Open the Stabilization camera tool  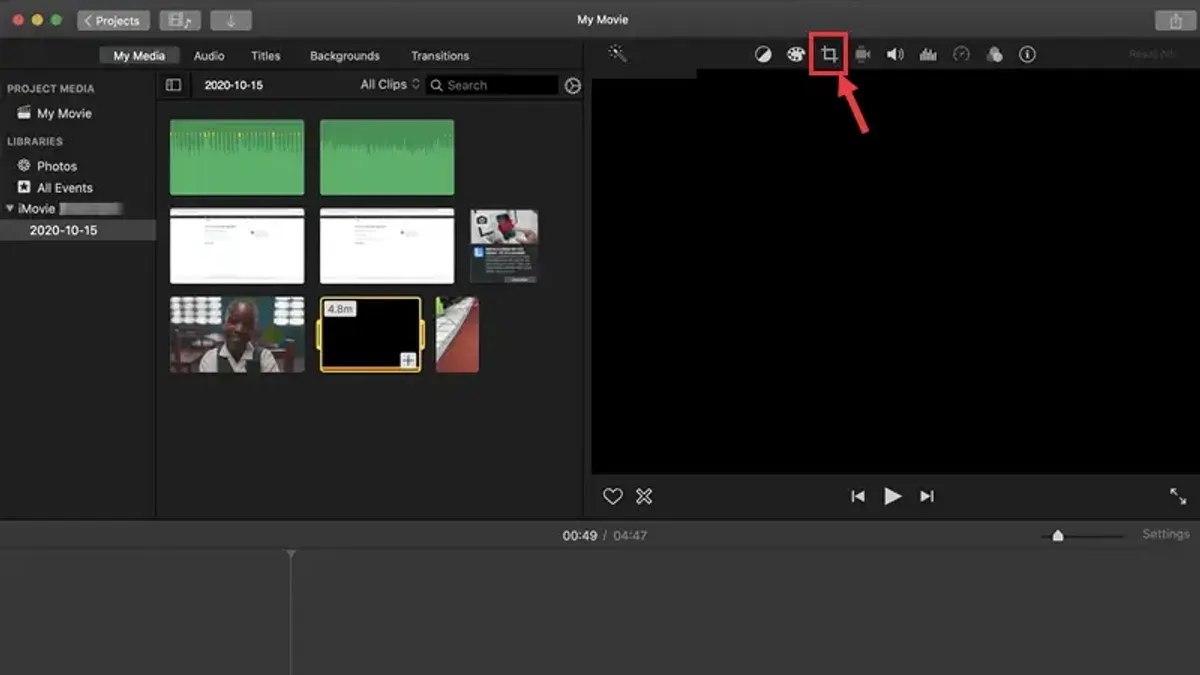pos(862,55)
